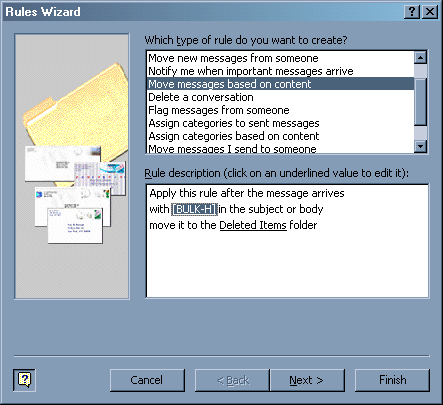Click the disabled Back button
The width and height of the screenshot is (443, 405).
232,380
